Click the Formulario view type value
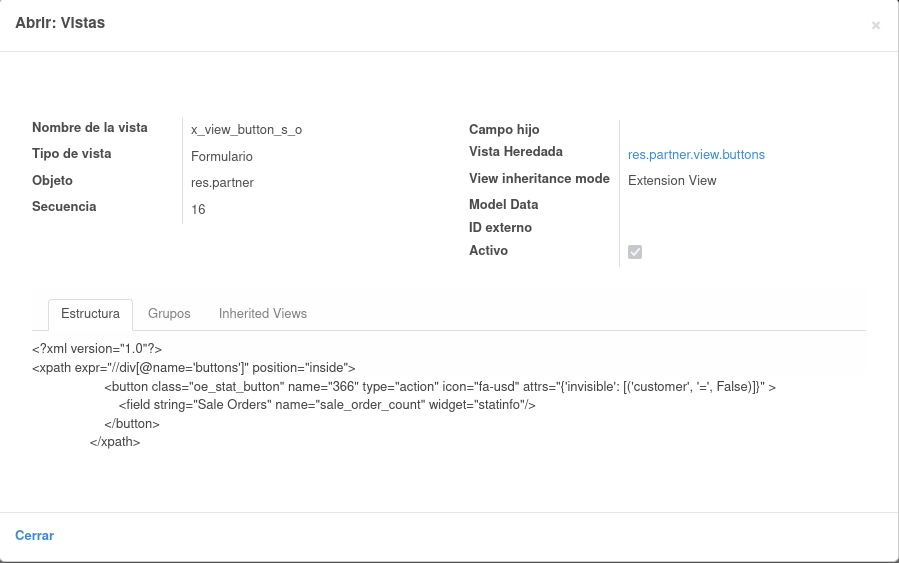 click(222, 157)
